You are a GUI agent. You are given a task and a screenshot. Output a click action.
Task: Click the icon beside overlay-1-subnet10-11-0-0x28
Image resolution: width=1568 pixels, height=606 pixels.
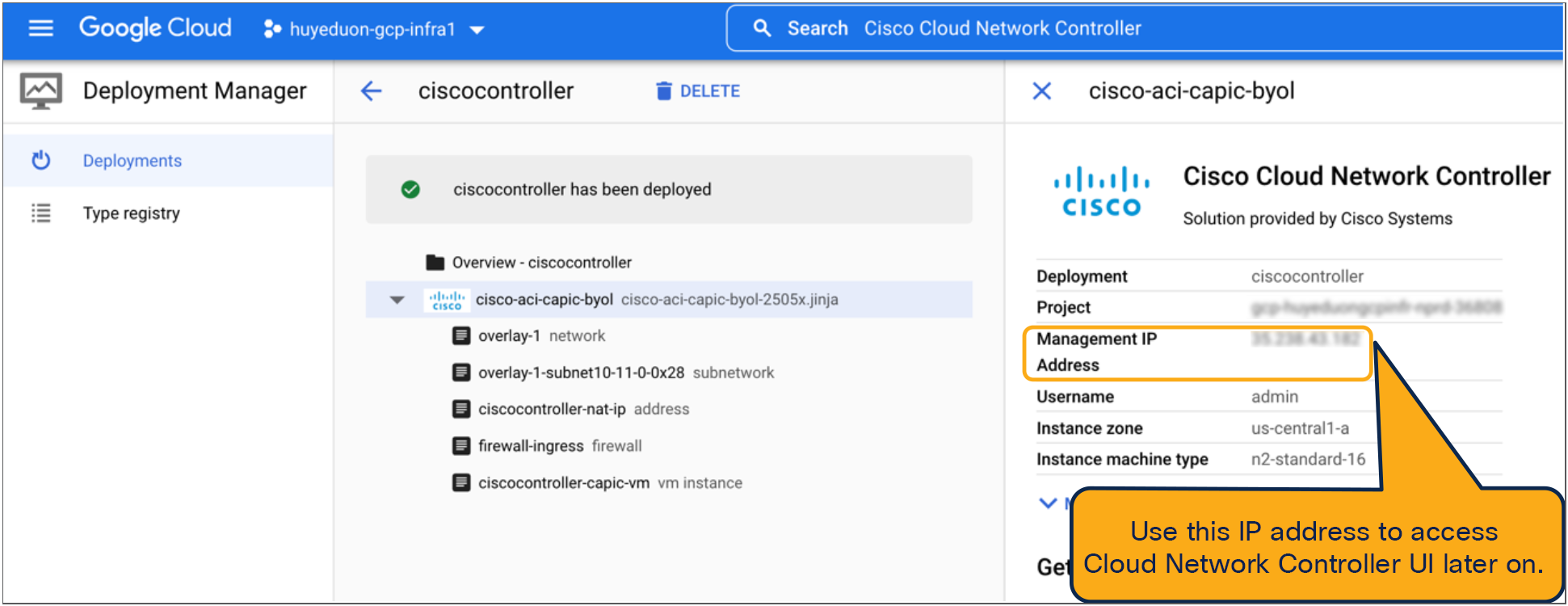point(461,372)
